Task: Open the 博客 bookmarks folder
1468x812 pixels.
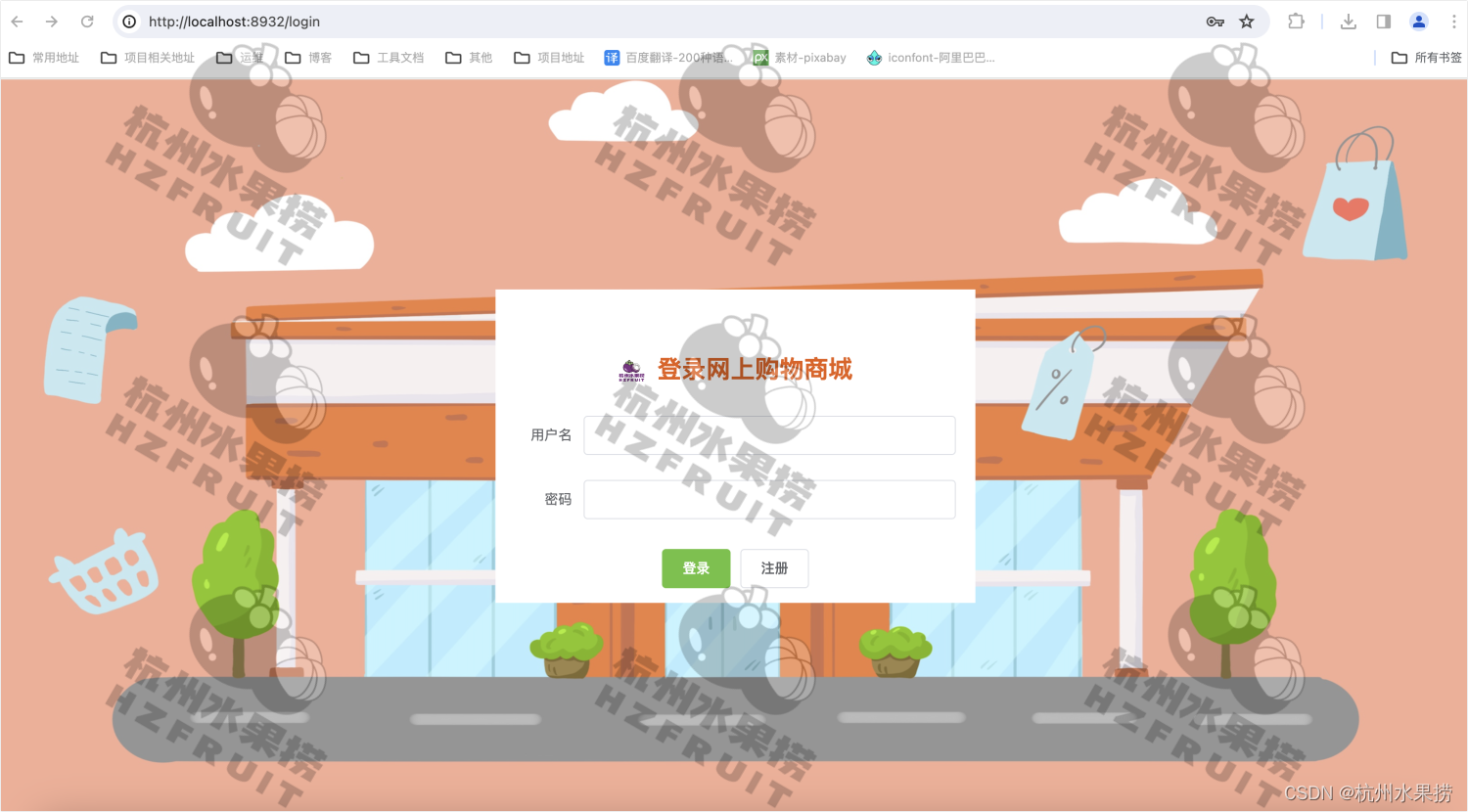Action: (x=308, y=58)
